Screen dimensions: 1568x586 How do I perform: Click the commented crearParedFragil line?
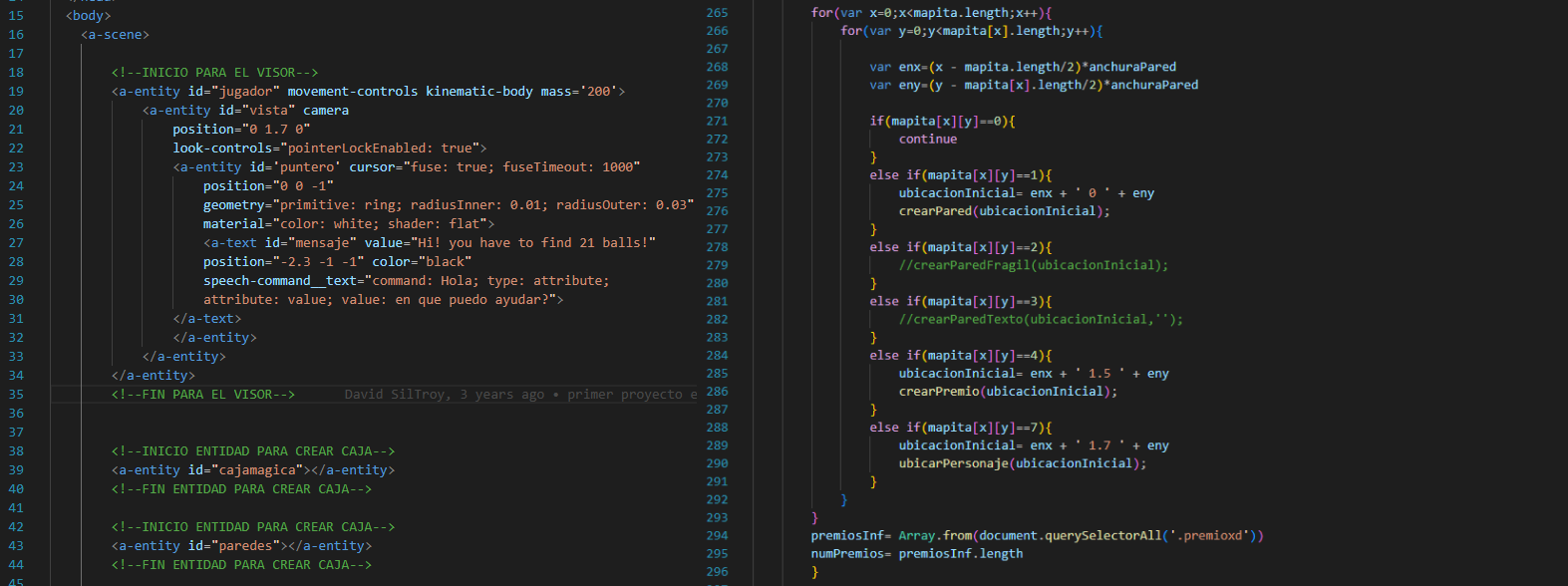click(1034, 265)
